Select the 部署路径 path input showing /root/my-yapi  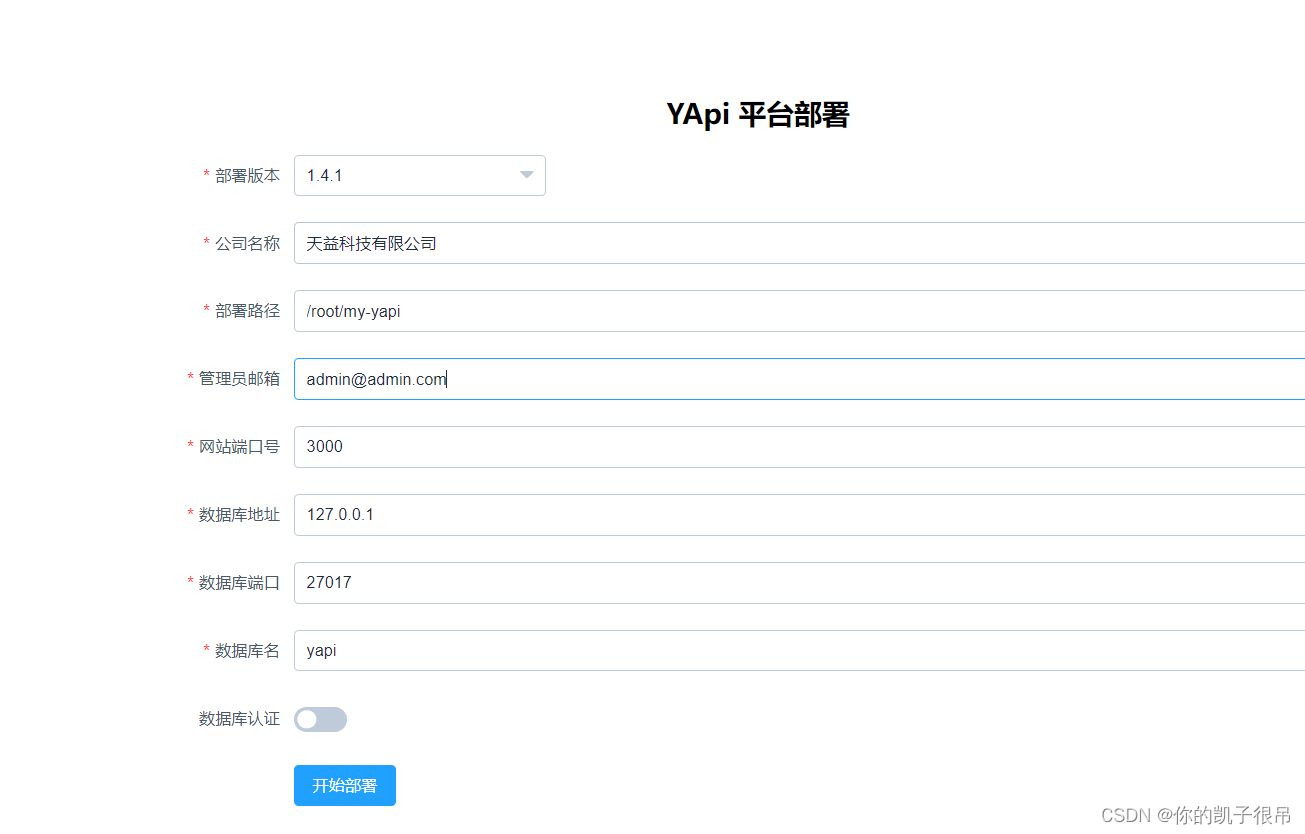click(x=600, y=311)
